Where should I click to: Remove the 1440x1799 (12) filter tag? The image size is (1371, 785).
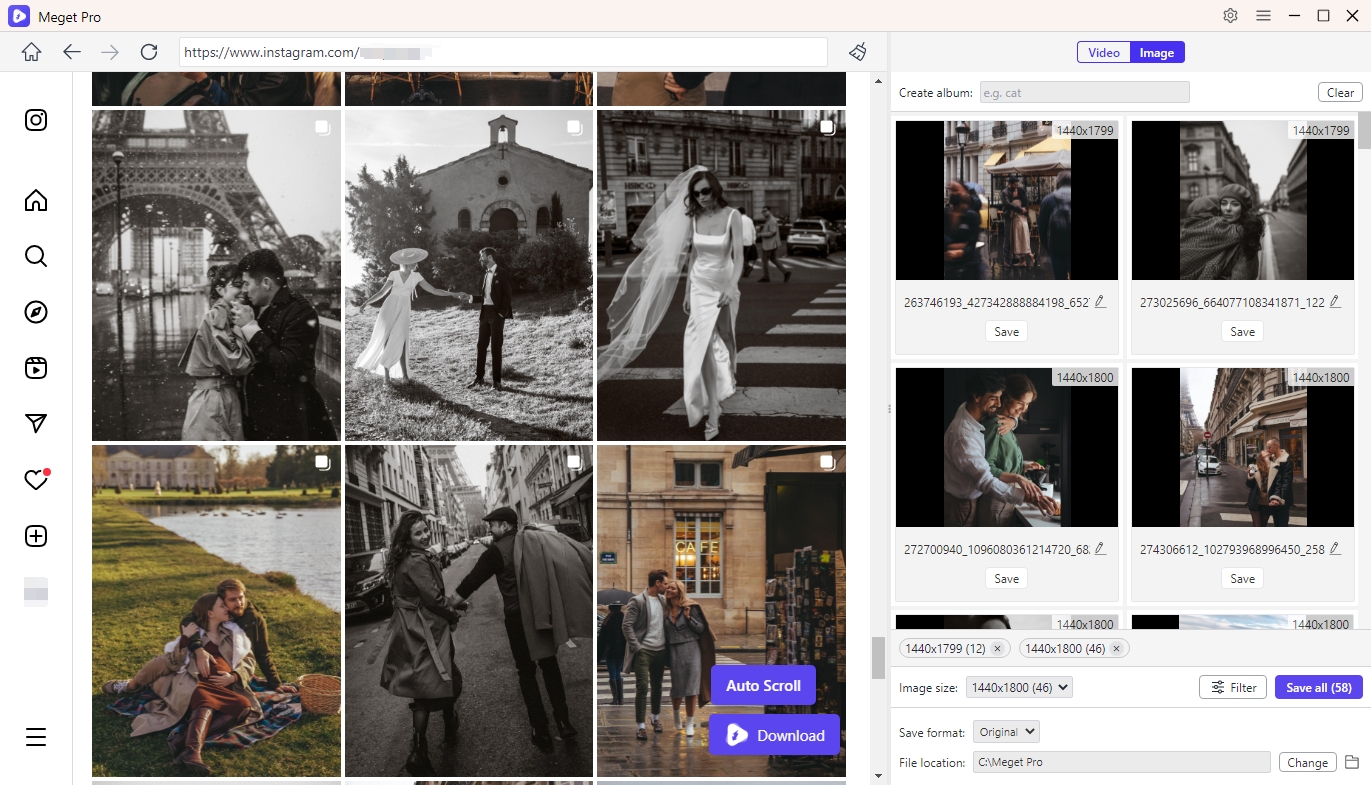point(997,649)
